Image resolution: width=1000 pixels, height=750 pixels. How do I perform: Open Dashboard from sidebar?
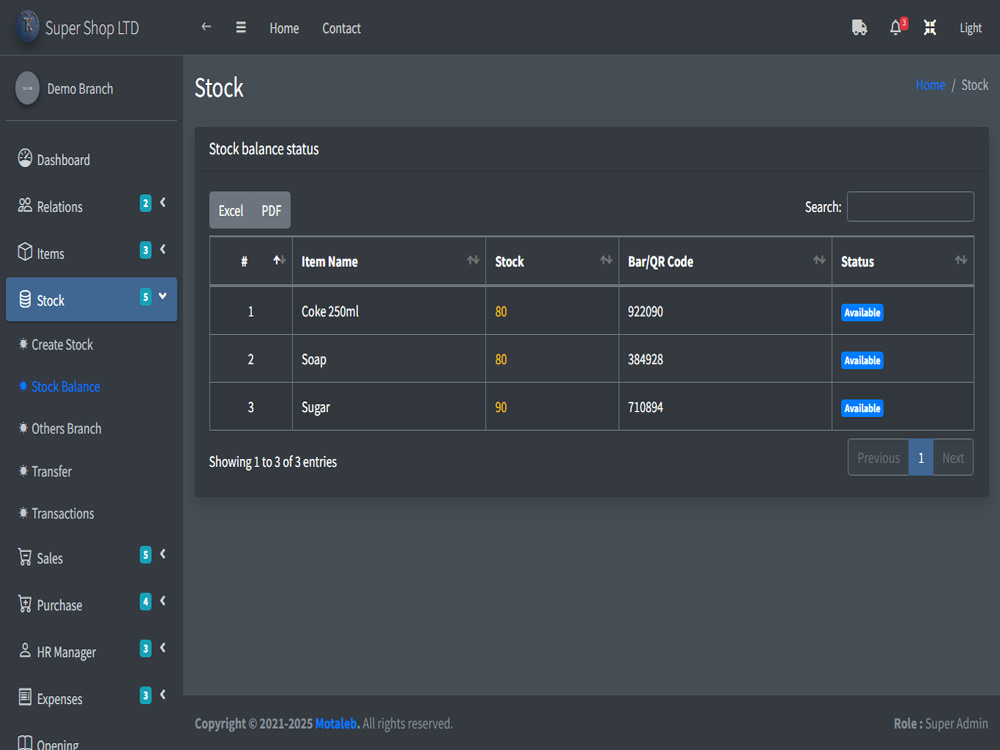[x=91, y=159]
